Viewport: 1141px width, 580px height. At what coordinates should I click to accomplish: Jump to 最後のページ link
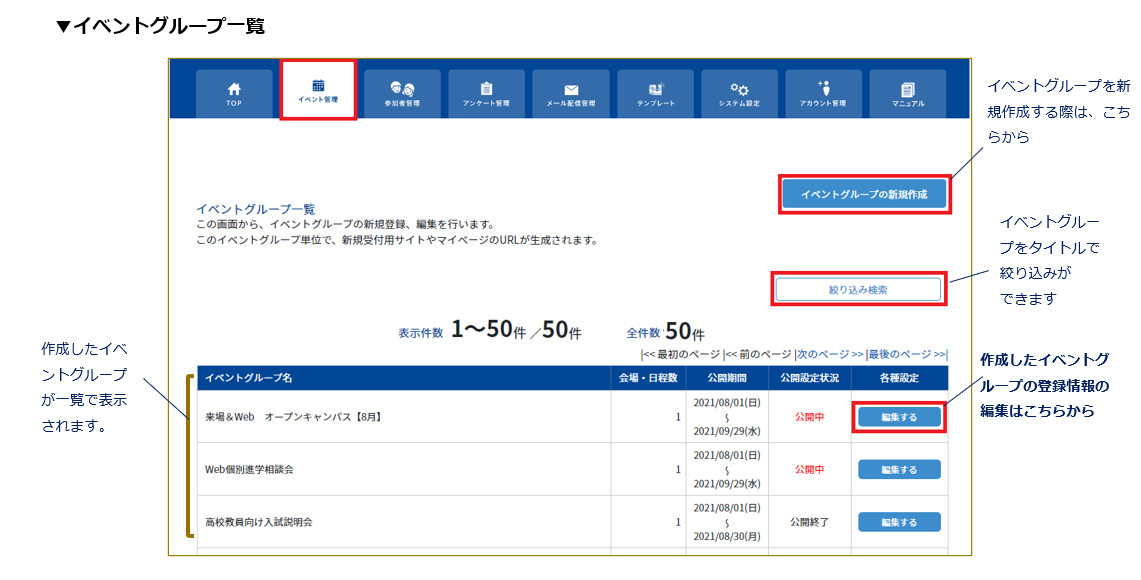click(x=907, y=354)
